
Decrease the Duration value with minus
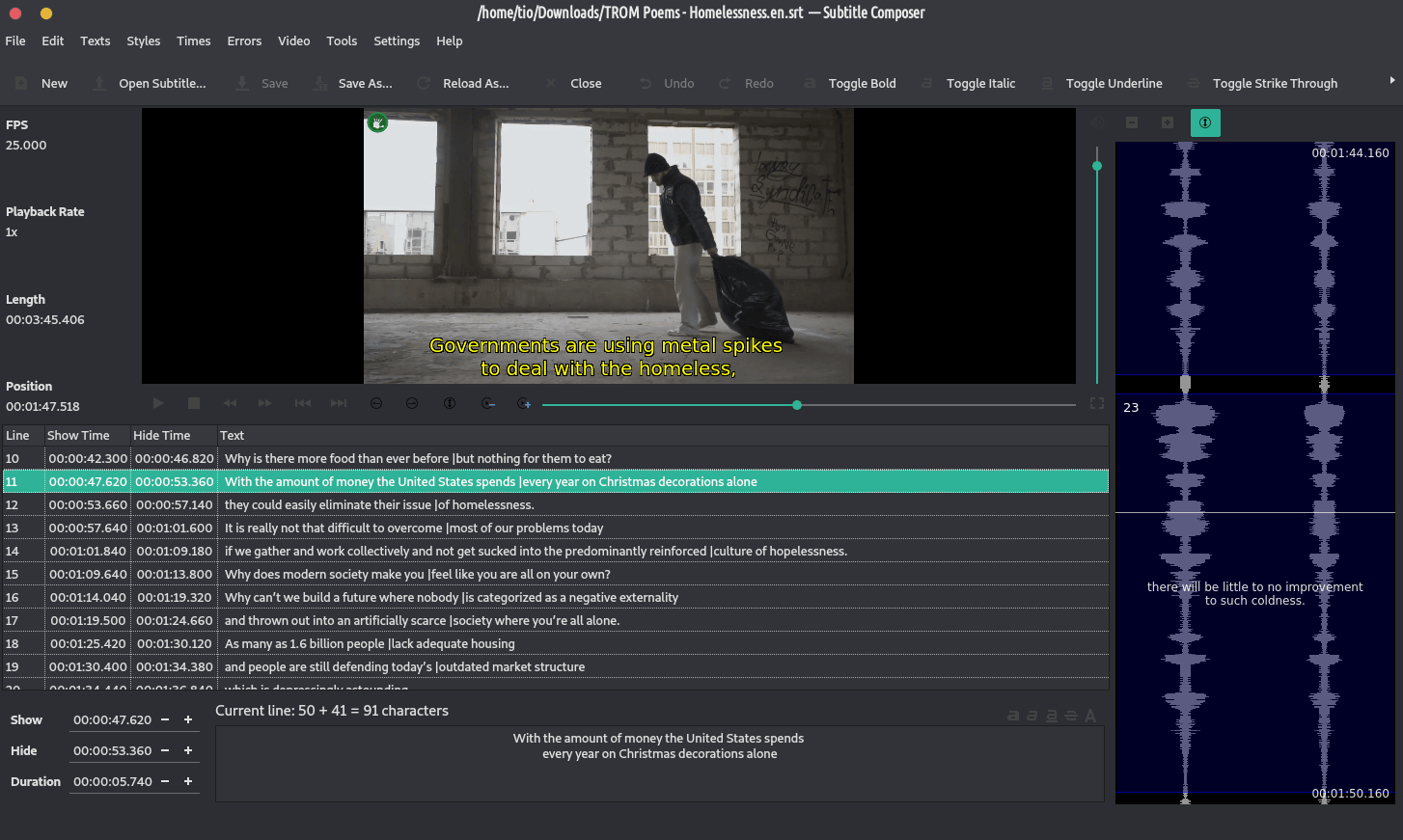[x=165, y=781]
